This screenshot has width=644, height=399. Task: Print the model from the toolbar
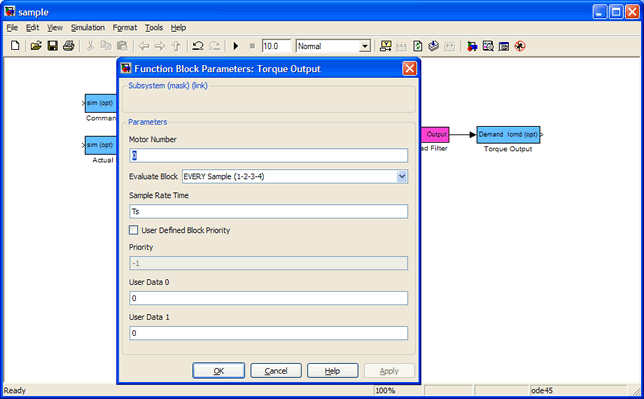coord(69,46)
